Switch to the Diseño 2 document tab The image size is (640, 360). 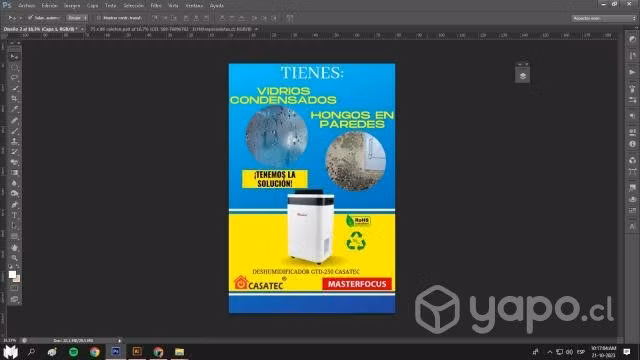pyautogui.click(x=40, y=29)
